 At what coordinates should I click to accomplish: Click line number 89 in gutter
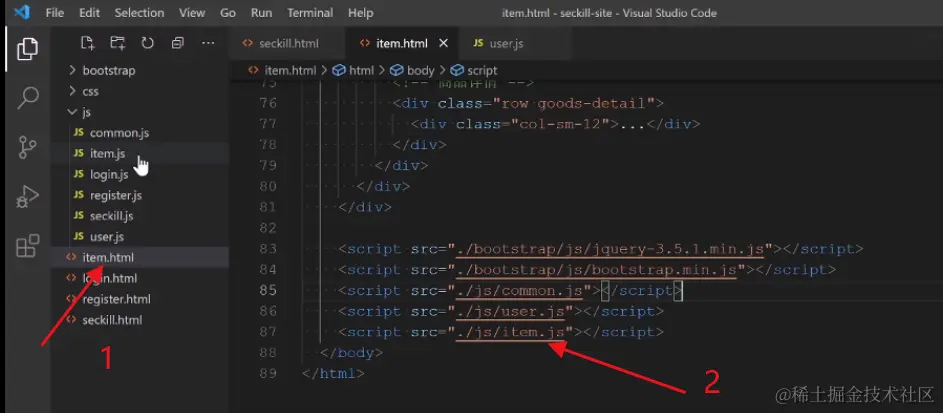click(268, 373)
